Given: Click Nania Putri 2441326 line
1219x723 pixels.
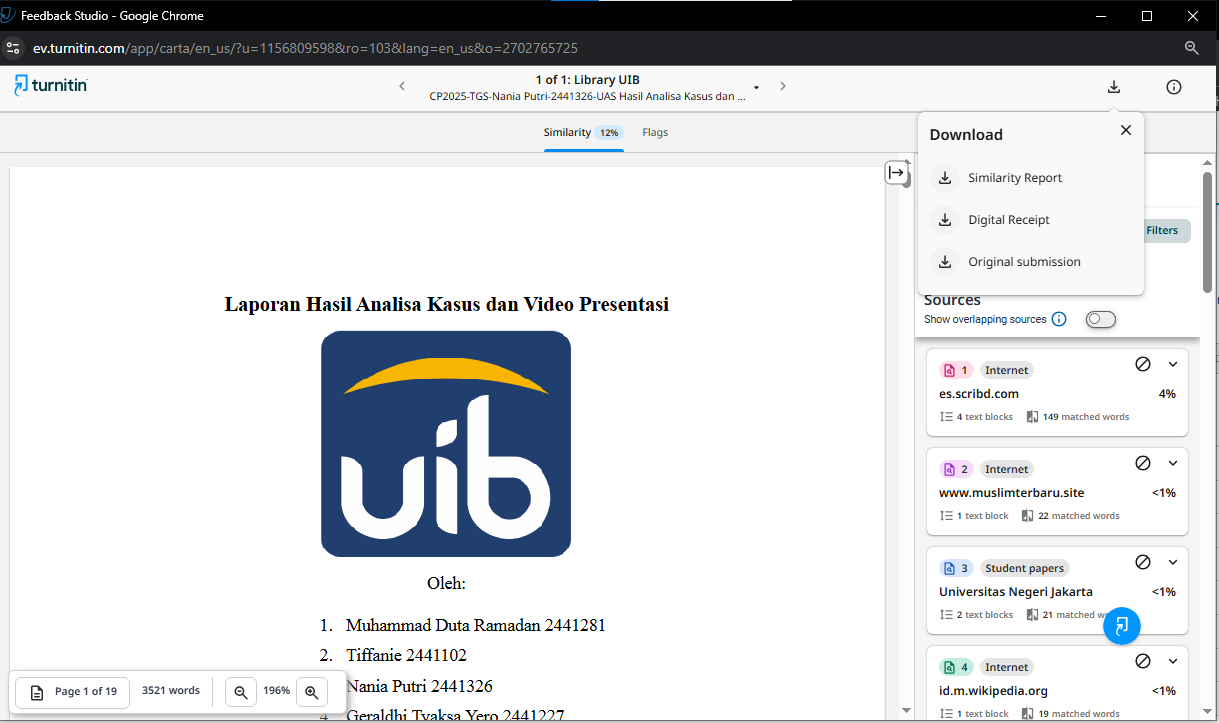Looking at the screenshot, I should point(419,686).
